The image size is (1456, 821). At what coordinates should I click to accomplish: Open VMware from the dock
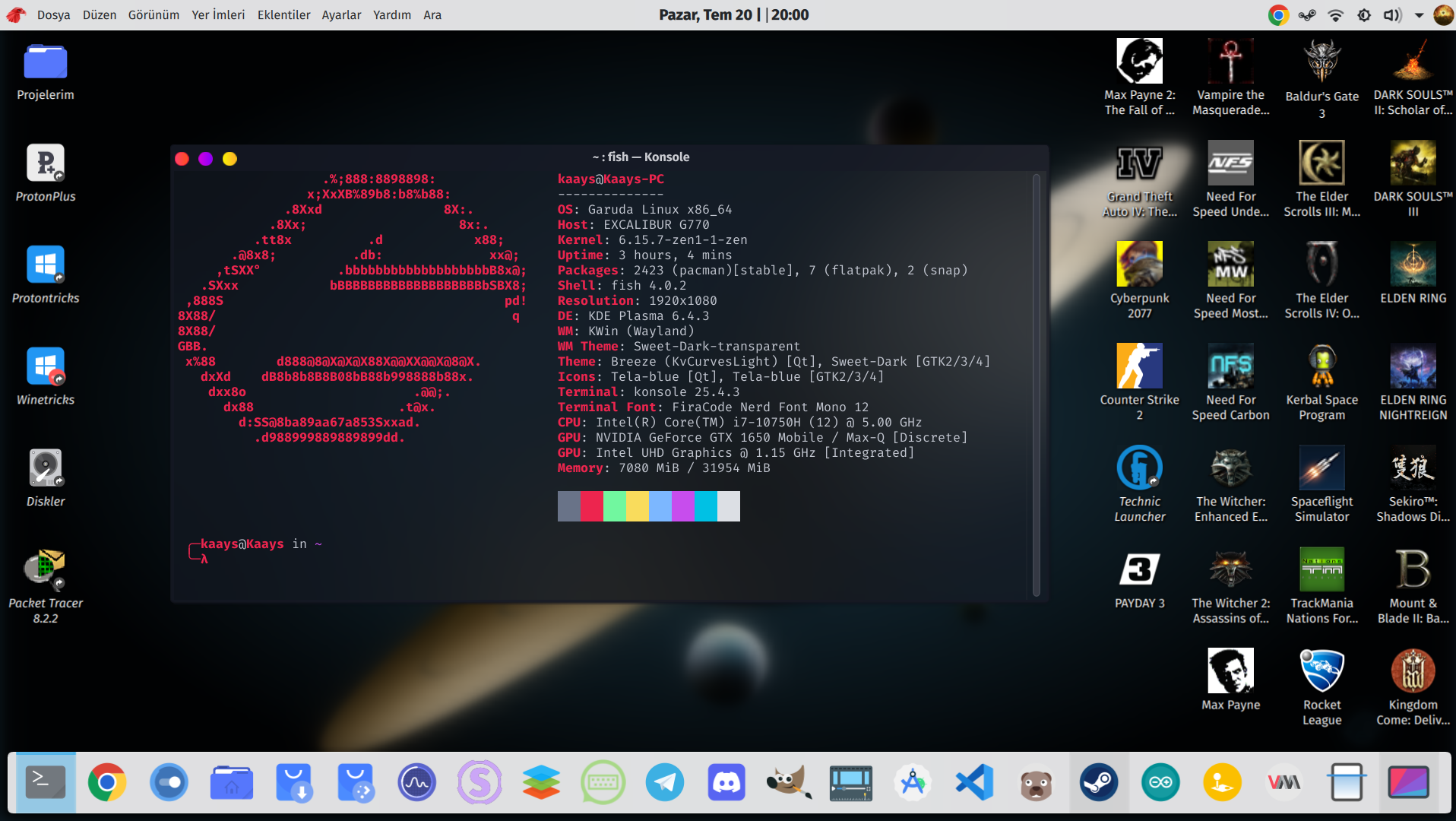pyautogui.click(x=1284, y=782)
